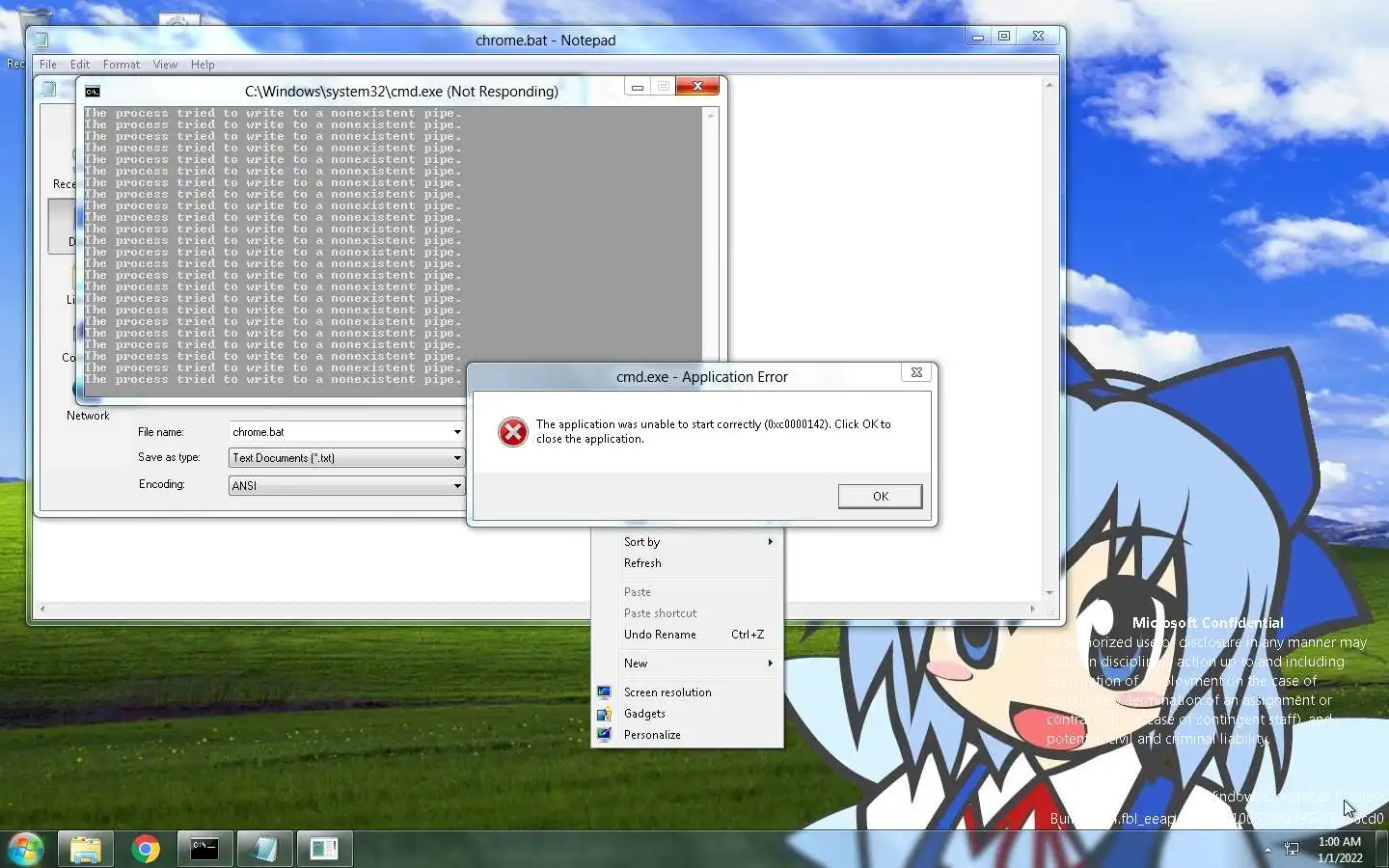Open the View menu in Notepad
This screenshot has height=868, width=1389.
165,65
